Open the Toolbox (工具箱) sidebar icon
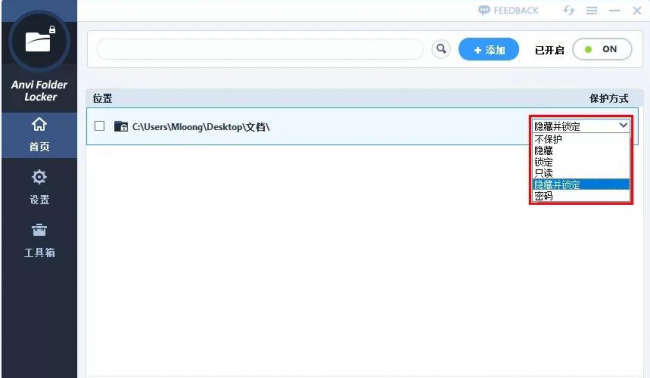The image size is (650, 378). click(x=39, y=230)
